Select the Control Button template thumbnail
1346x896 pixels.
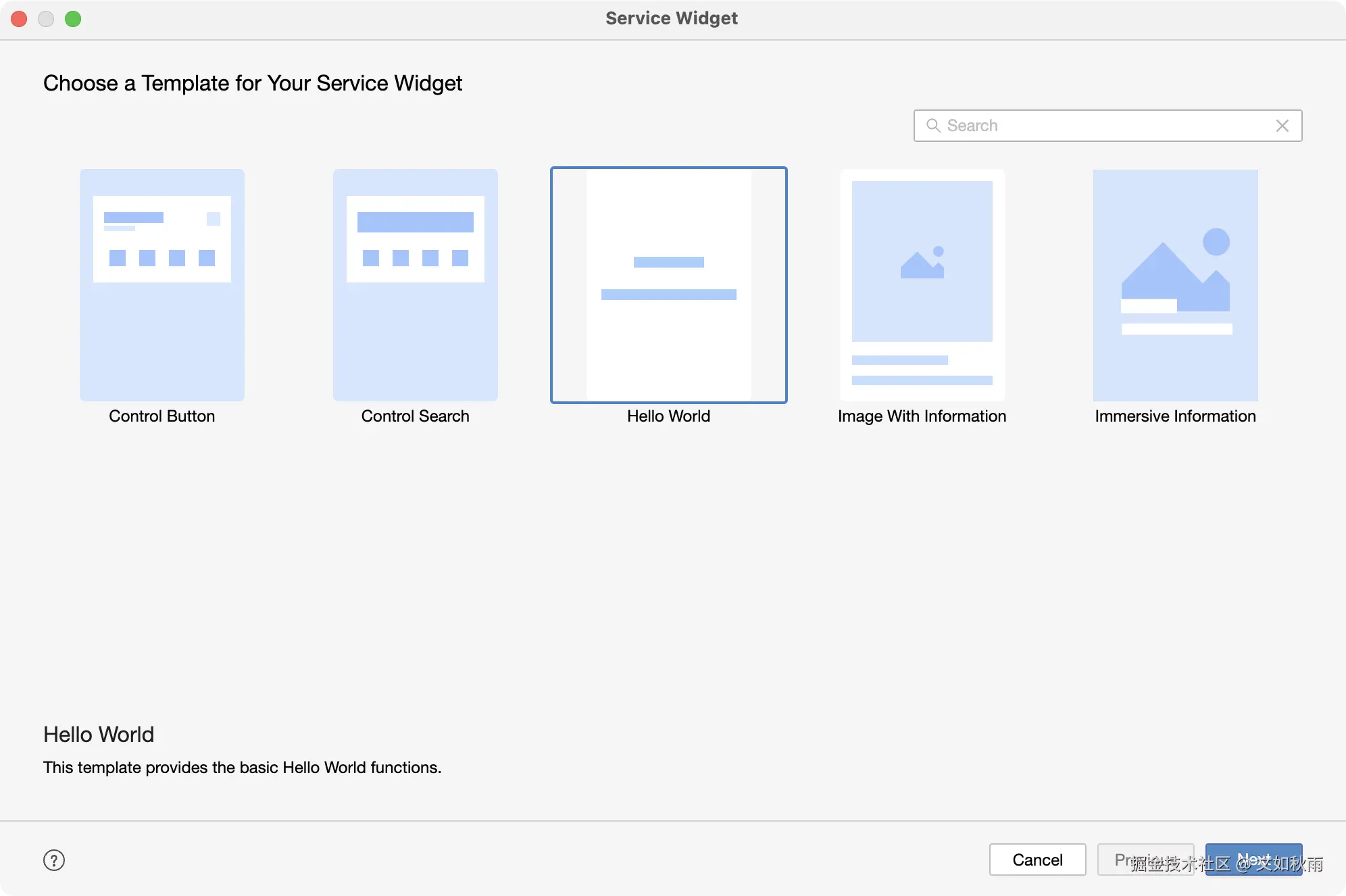tap(162, 284)
